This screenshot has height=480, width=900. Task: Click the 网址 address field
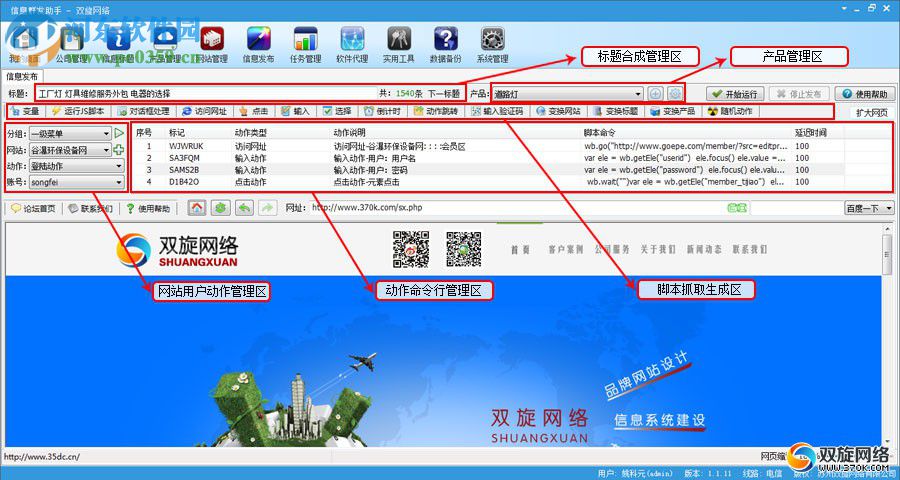point(517,208)
